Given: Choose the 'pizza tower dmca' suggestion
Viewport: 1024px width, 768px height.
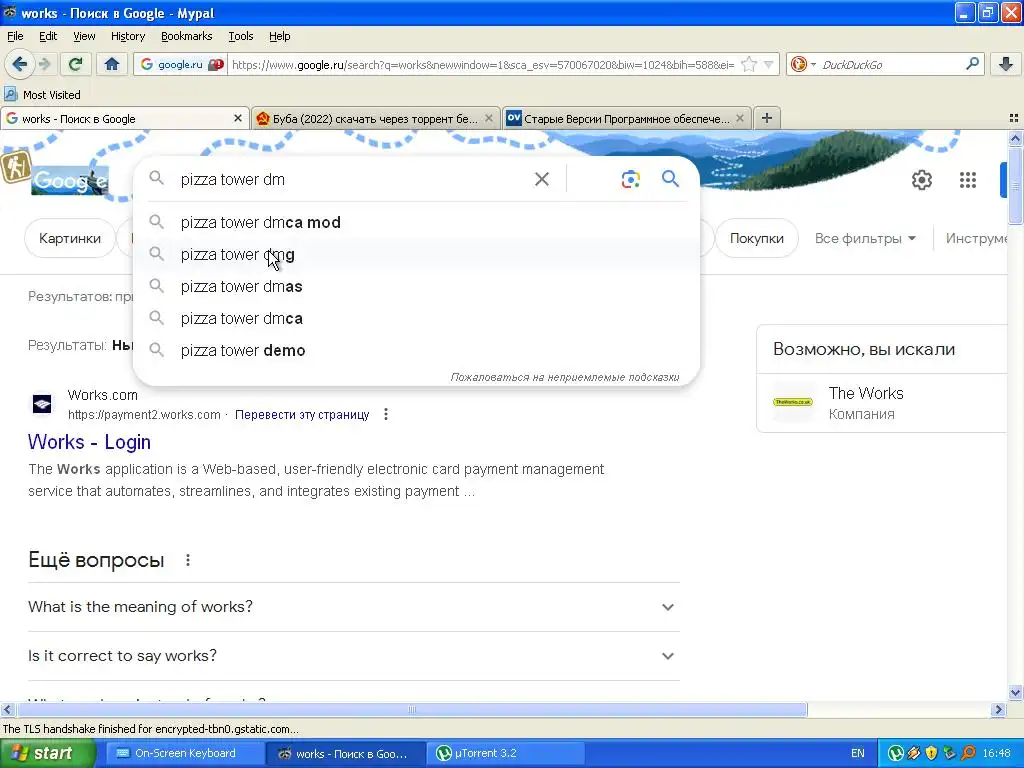Looking at the screenshot, I should click(416, 318).
